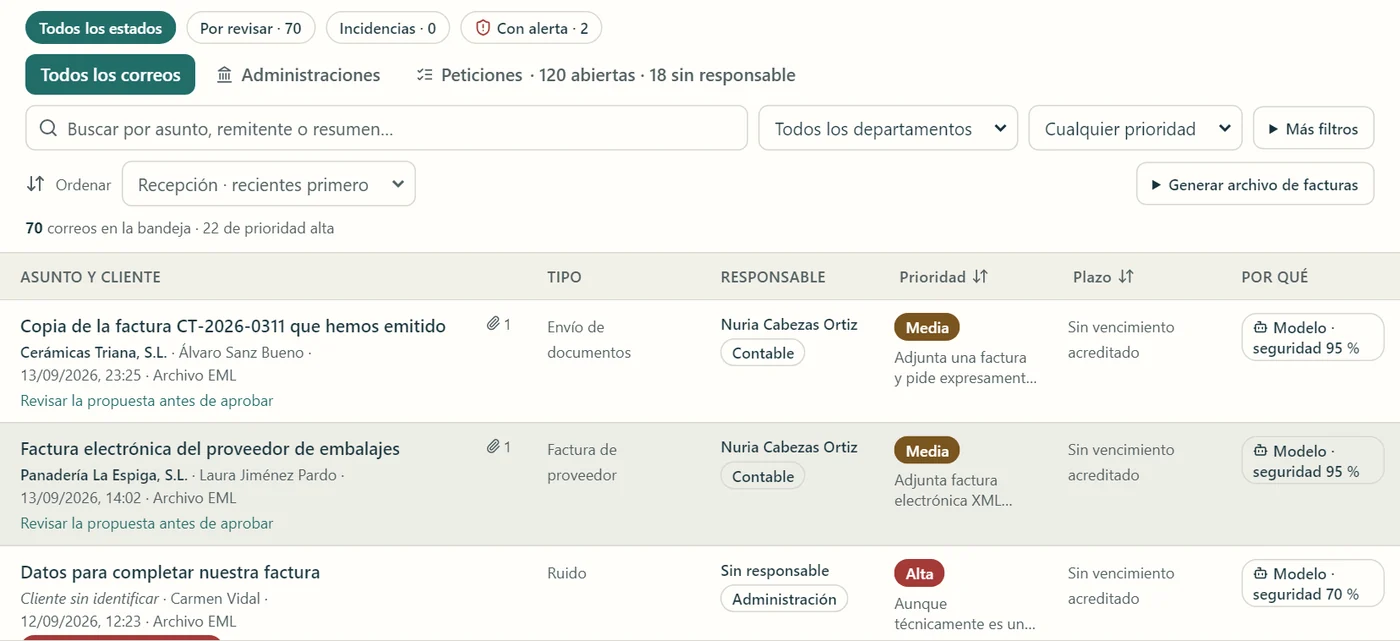
Task: Click Media priority badge on Panadería La Espiga row
Action: pos(927,450)
